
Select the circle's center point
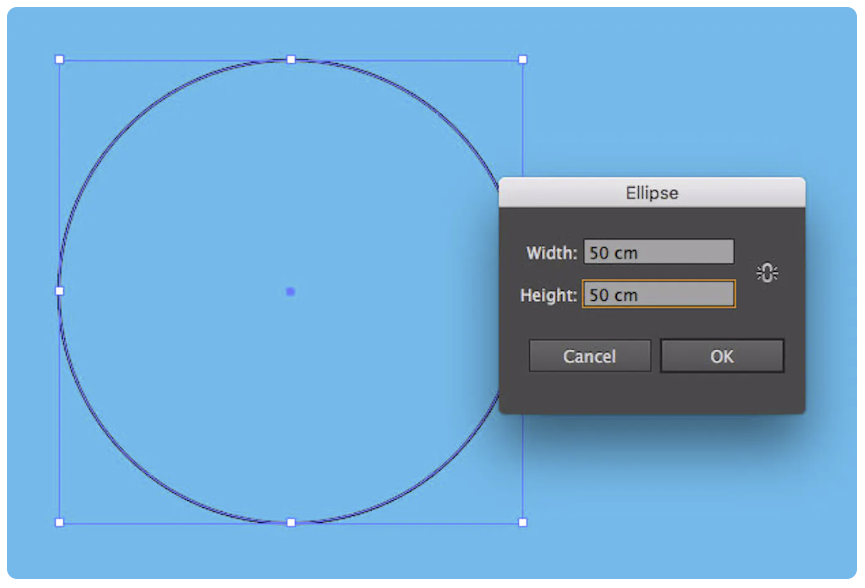click(x=290, y=291)
